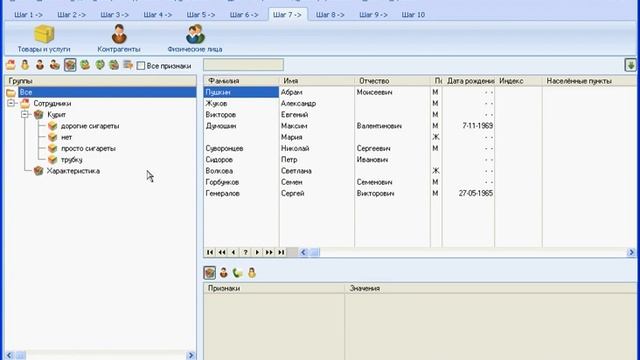Switch to the Шаг 1 tab
640x360 pixels.
click(x=28, y=15)
